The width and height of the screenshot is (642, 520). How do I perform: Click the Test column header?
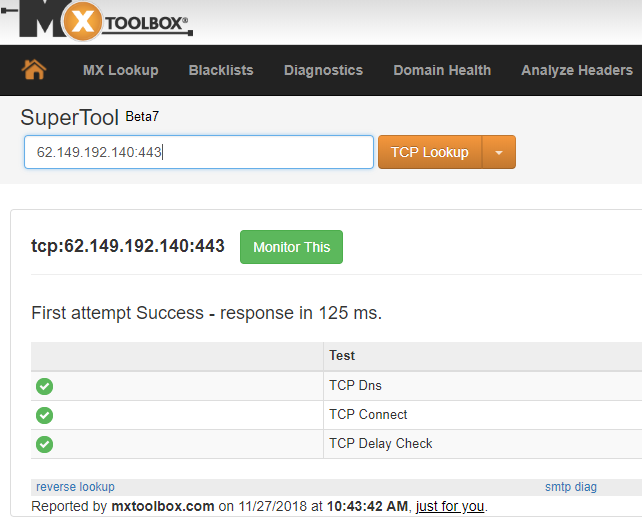[342, 355]
